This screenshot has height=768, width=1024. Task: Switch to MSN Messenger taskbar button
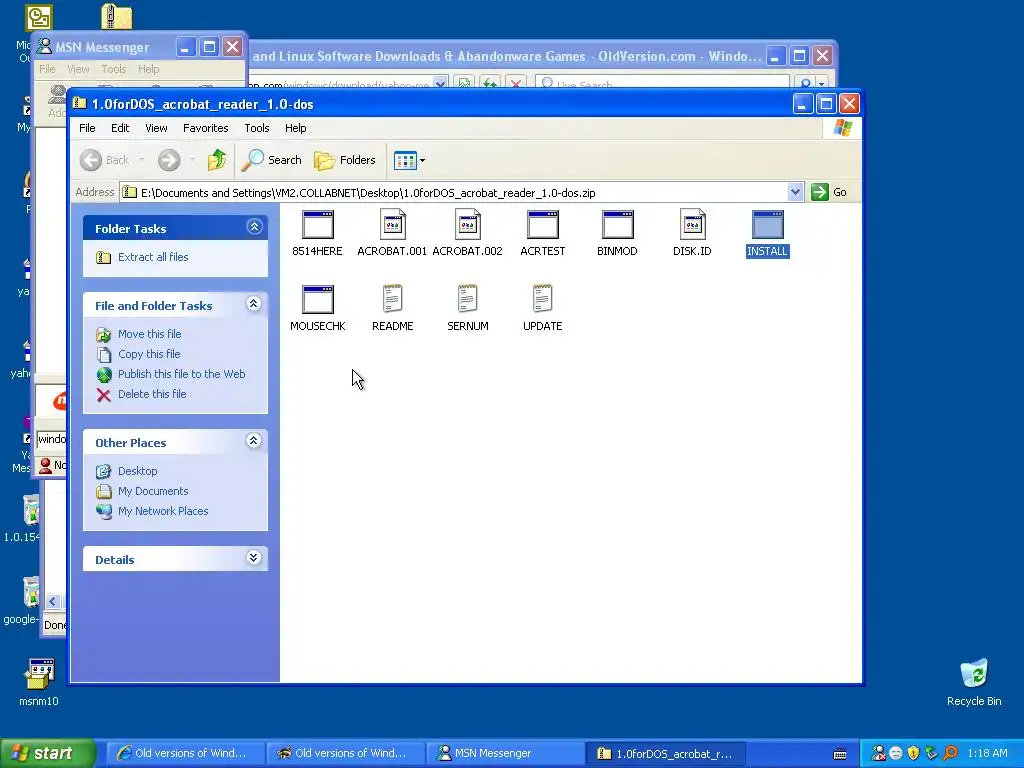pyautogui.click(x=504, y=754)
